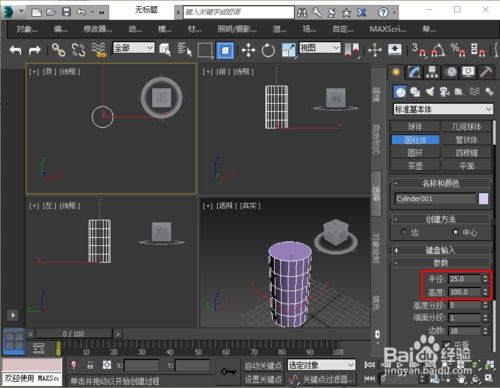Collapse the 名称和颜色 rollout

click(x=441, y=183)
